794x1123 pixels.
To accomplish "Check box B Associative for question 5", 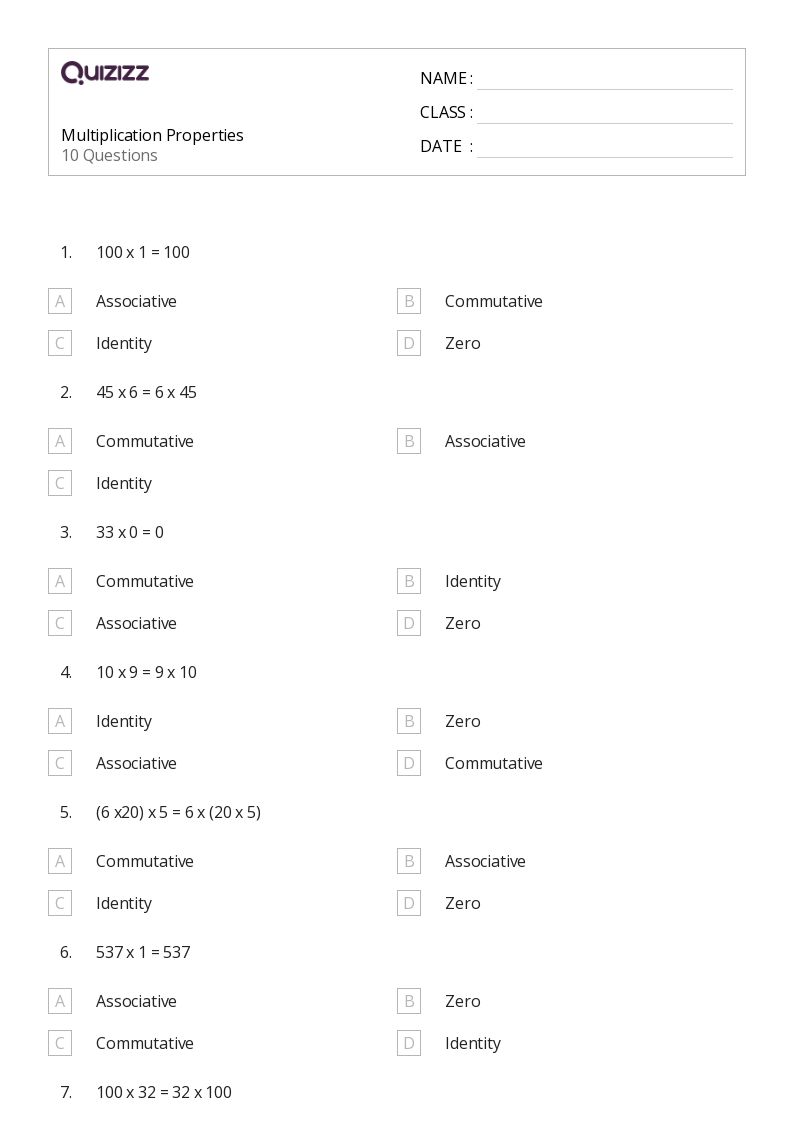I will (409, 861).
